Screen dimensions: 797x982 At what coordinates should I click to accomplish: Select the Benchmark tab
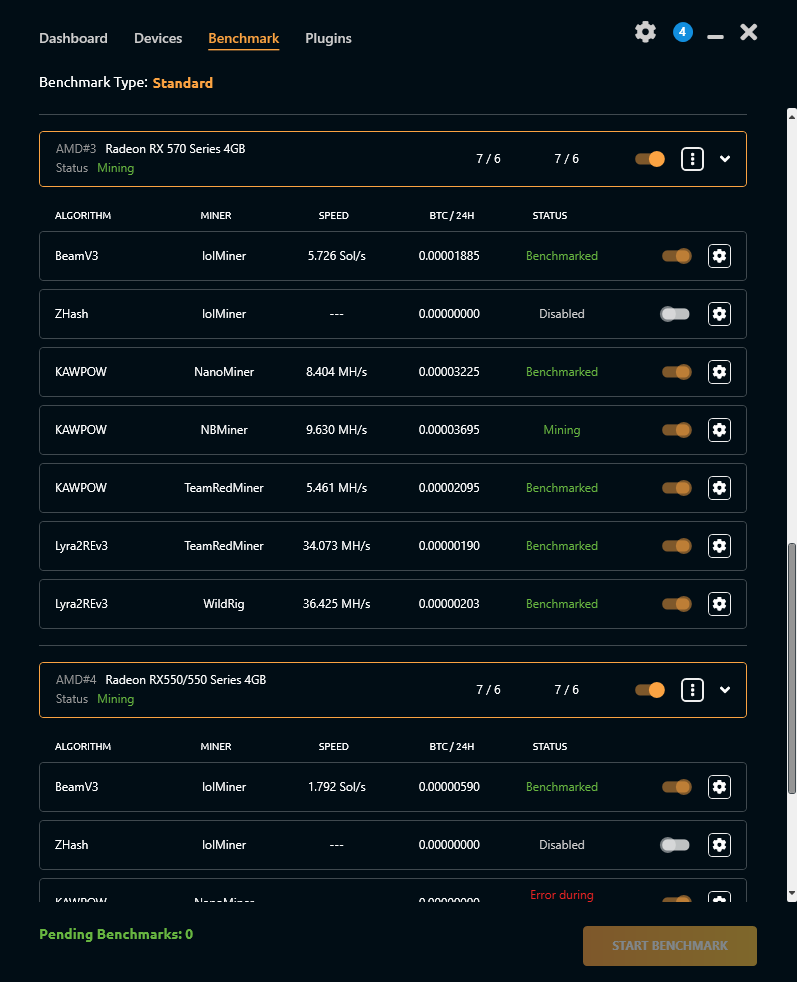point(244,38)
